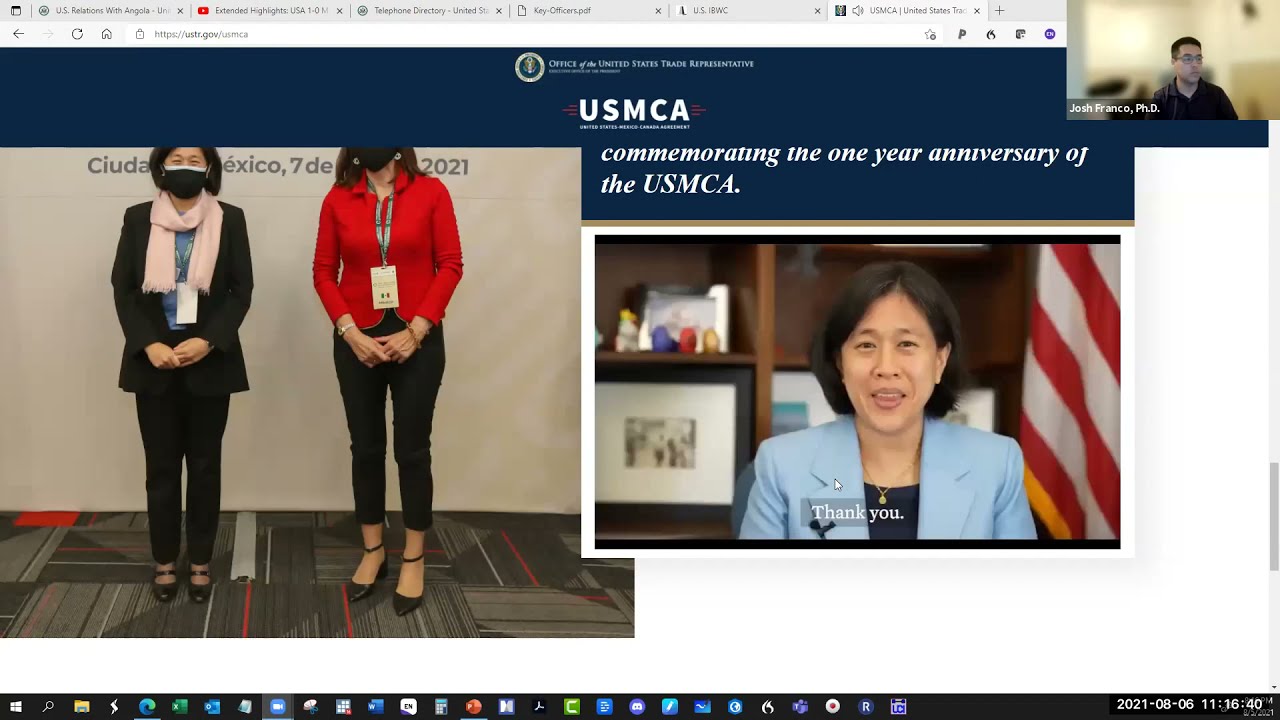Screen dimensions: 1280x720
Task: Click Office of the United States Trade Representative text
Action: click(651, 65)
